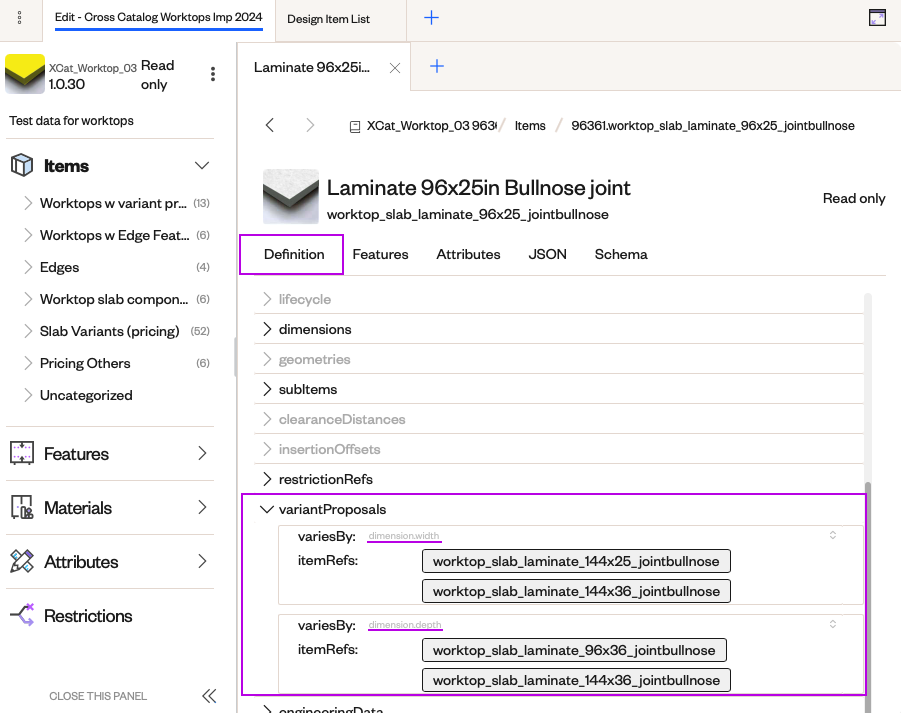Click CLOSE THIS PANEL text
This screenshot has width=901, height=713.
(98, 696)
